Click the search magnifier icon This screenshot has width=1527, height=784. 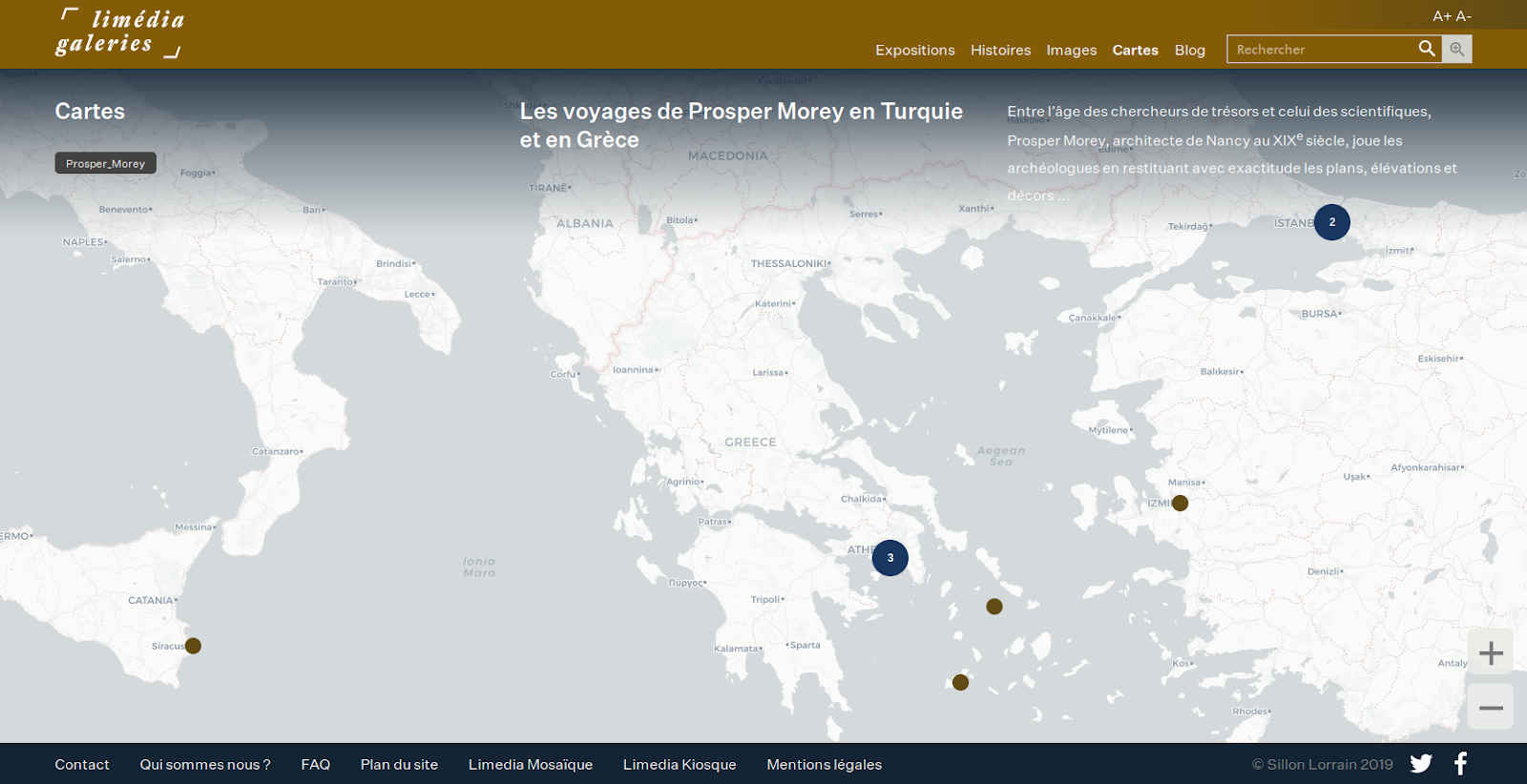pos(1427,49)
